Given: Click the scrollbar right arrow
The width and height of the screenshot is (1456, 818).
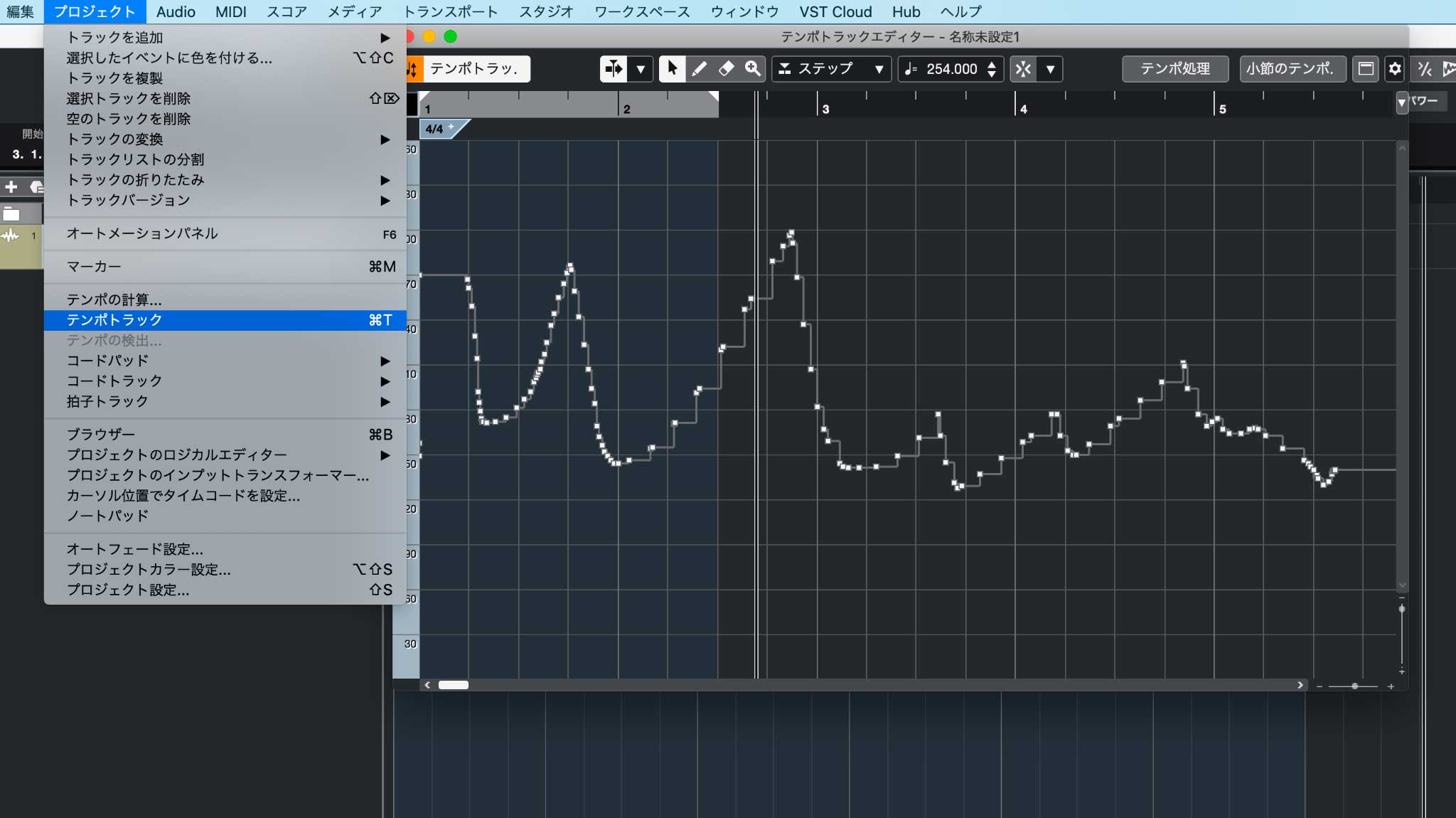Looking at the screenshot, I should (x=1300, y=685).
